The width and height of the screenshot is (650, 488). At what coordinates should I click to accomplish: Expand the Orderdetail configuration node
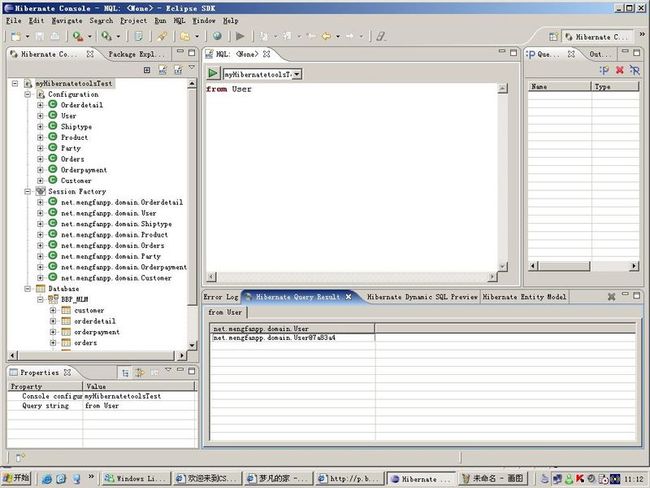(x=40, y=105)
